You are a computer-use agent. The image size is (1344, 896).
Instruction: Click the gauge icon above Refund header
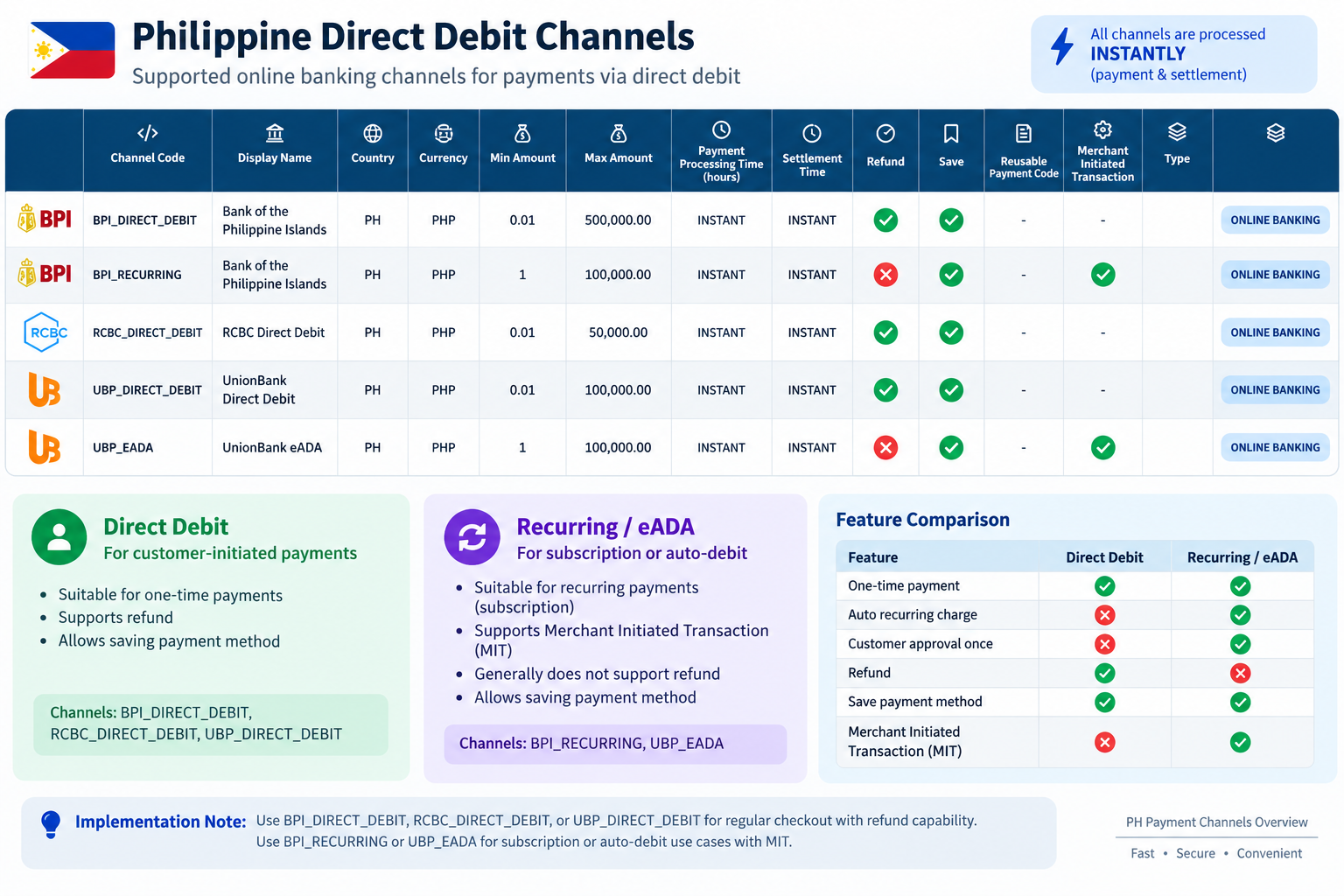(885, 133)
